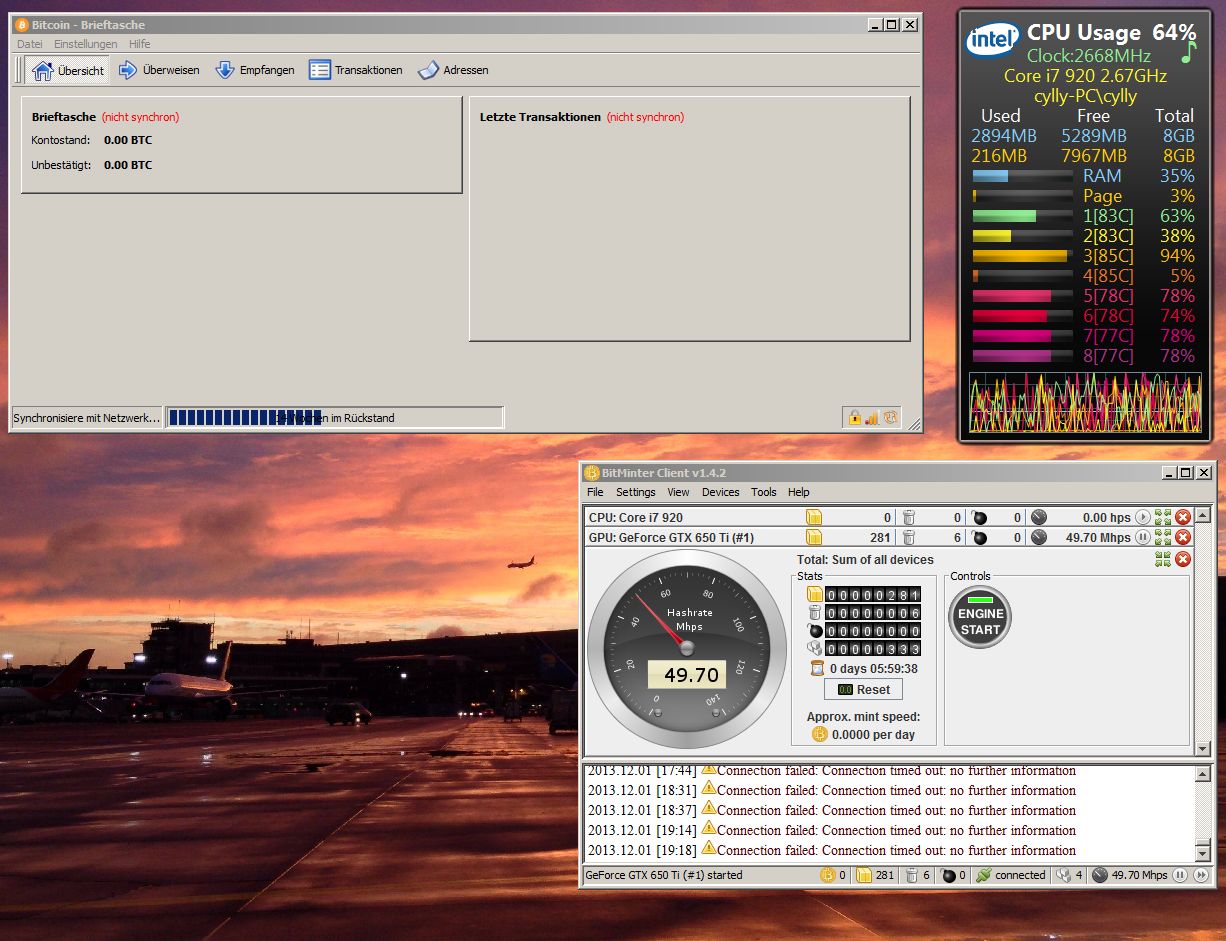Click the device list scrollbar up arrow
The image size is (1226, 941).
point(1203,516)
